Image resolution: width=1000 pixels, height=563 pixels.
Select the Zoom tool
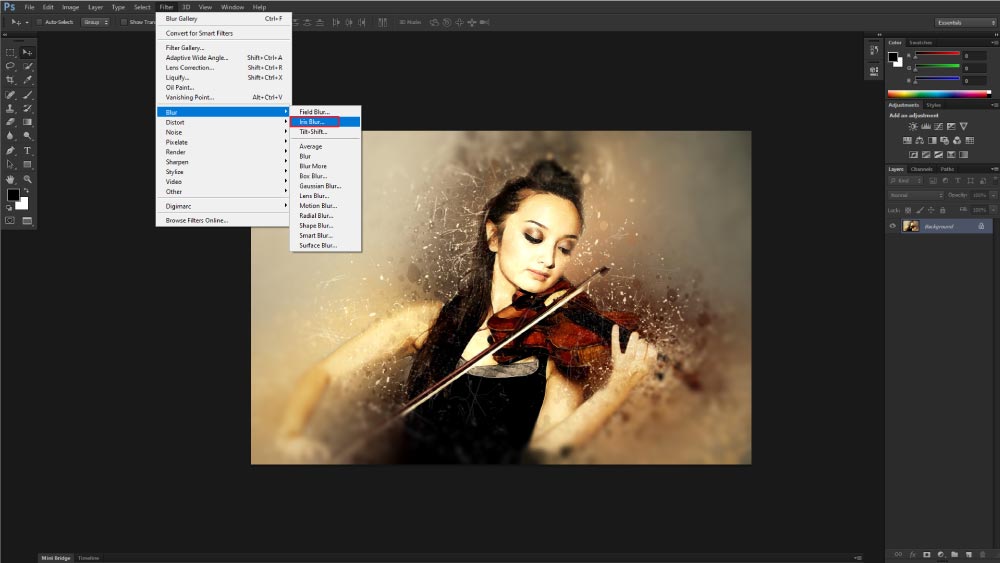pyautogui.click(x=27, y=179)
